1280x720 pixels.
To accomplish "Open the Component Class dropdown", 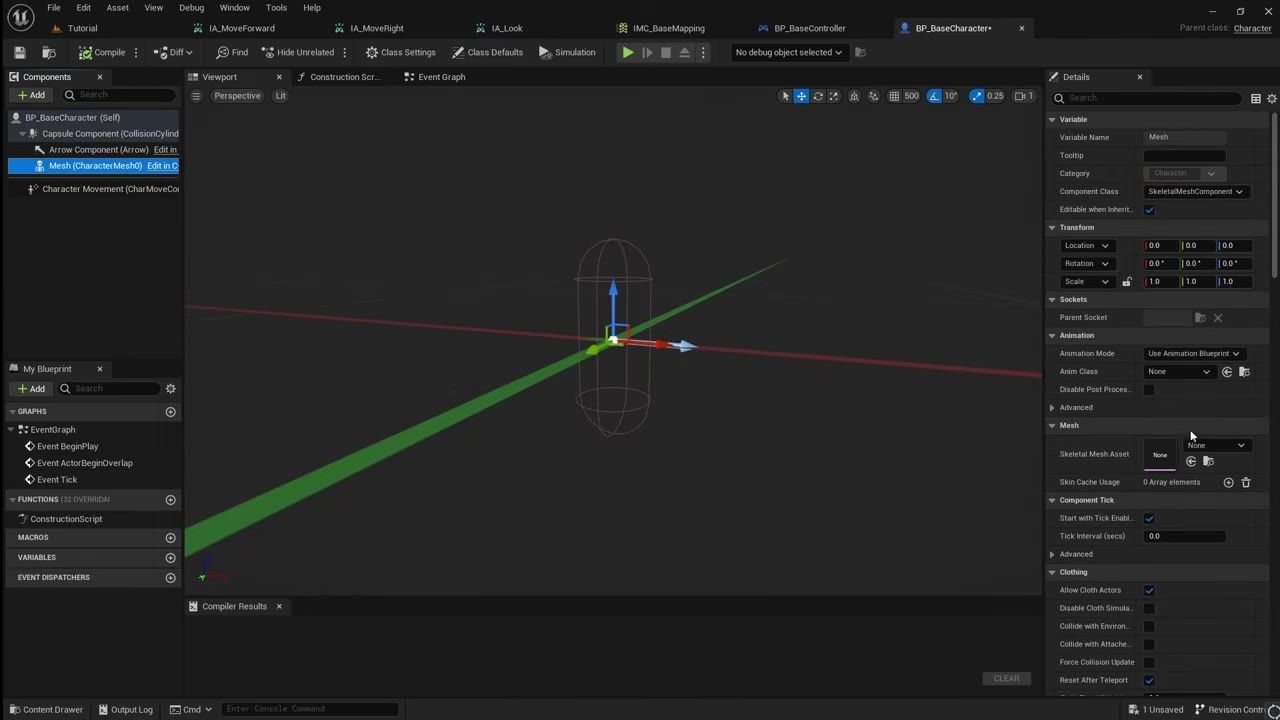I will [x=1195, y=192].
